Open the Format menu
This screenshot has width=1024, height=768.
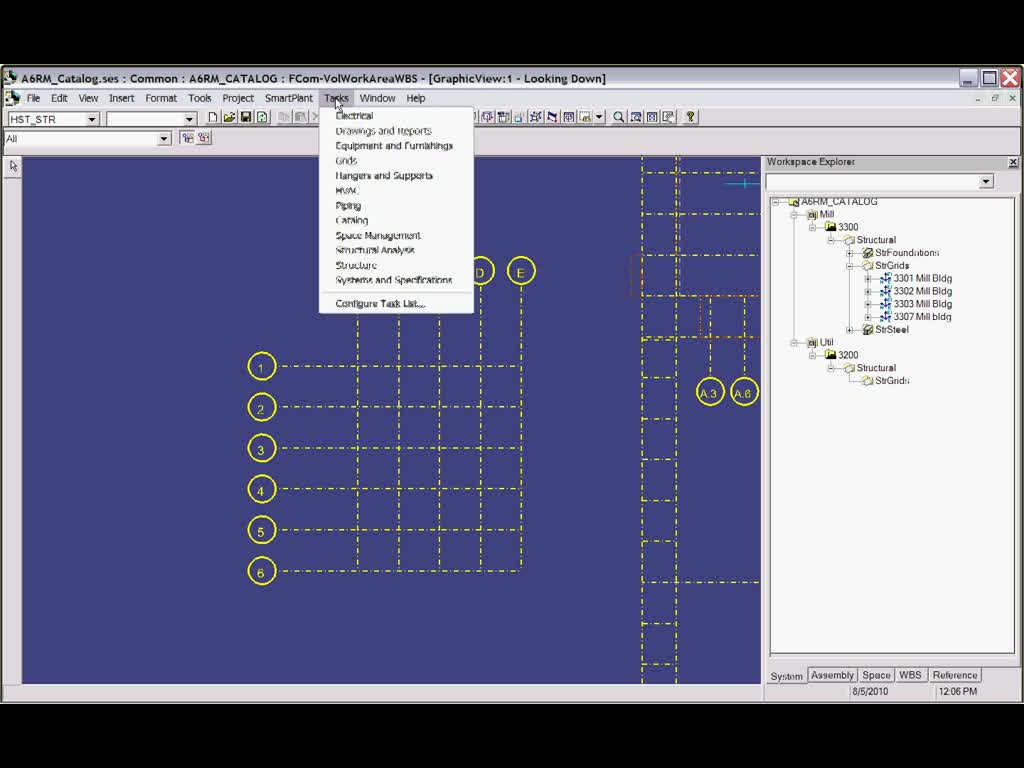pos(161,98)
